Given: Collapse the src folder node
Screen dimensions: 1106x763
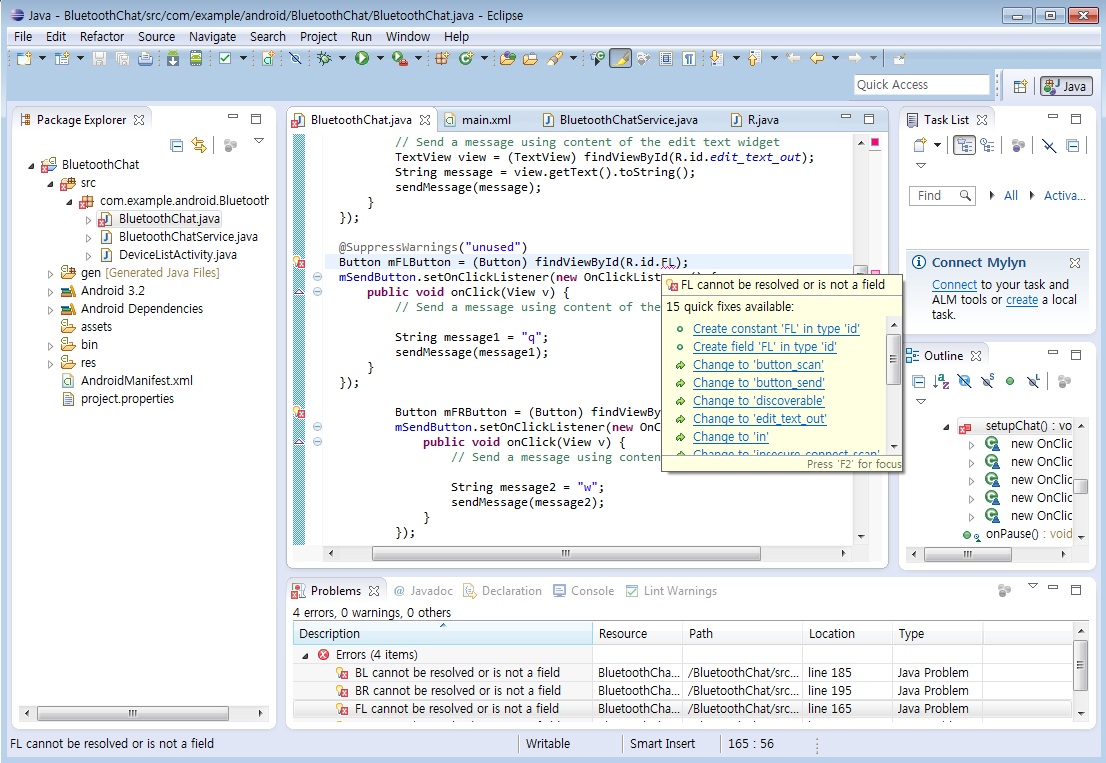Looking at the screenshot, I should click(50, 184).
